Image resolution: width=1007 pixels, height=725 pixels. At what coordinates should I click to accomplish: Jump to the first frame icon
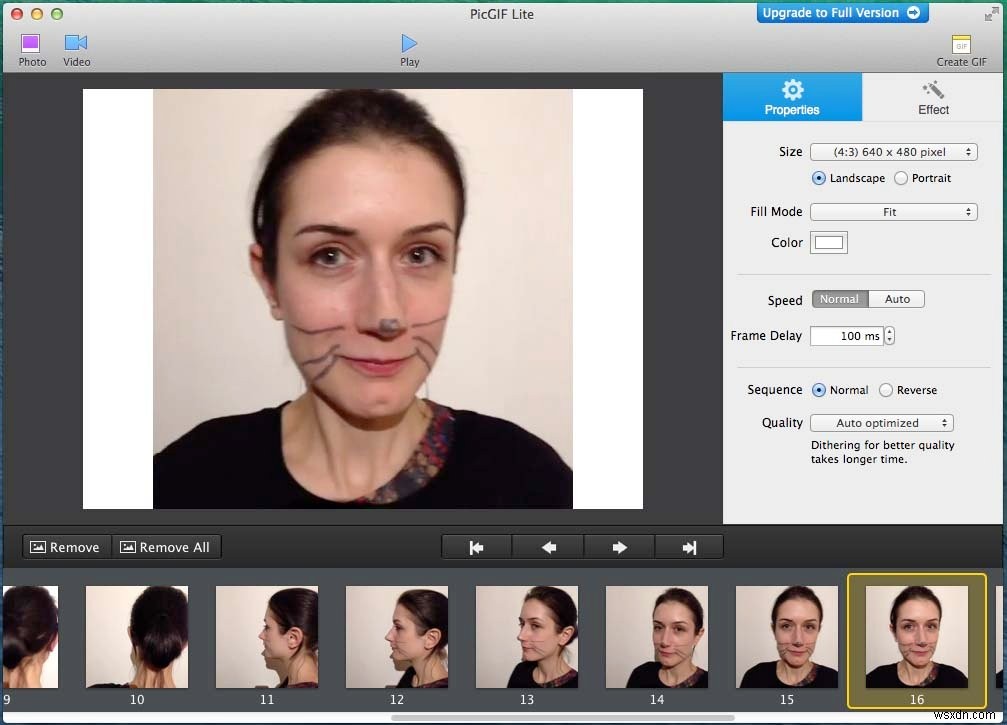pos(476,546)
